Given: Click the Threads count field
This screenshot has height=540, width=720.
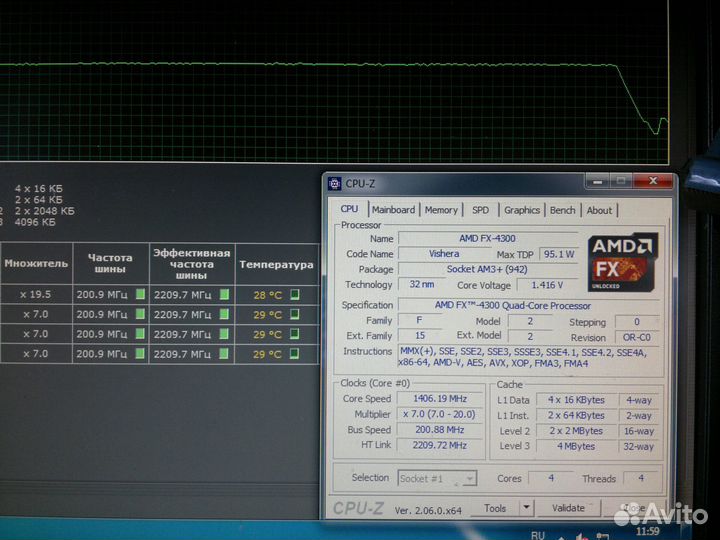Looking at the screenshot, I should [x=641, y=478].
